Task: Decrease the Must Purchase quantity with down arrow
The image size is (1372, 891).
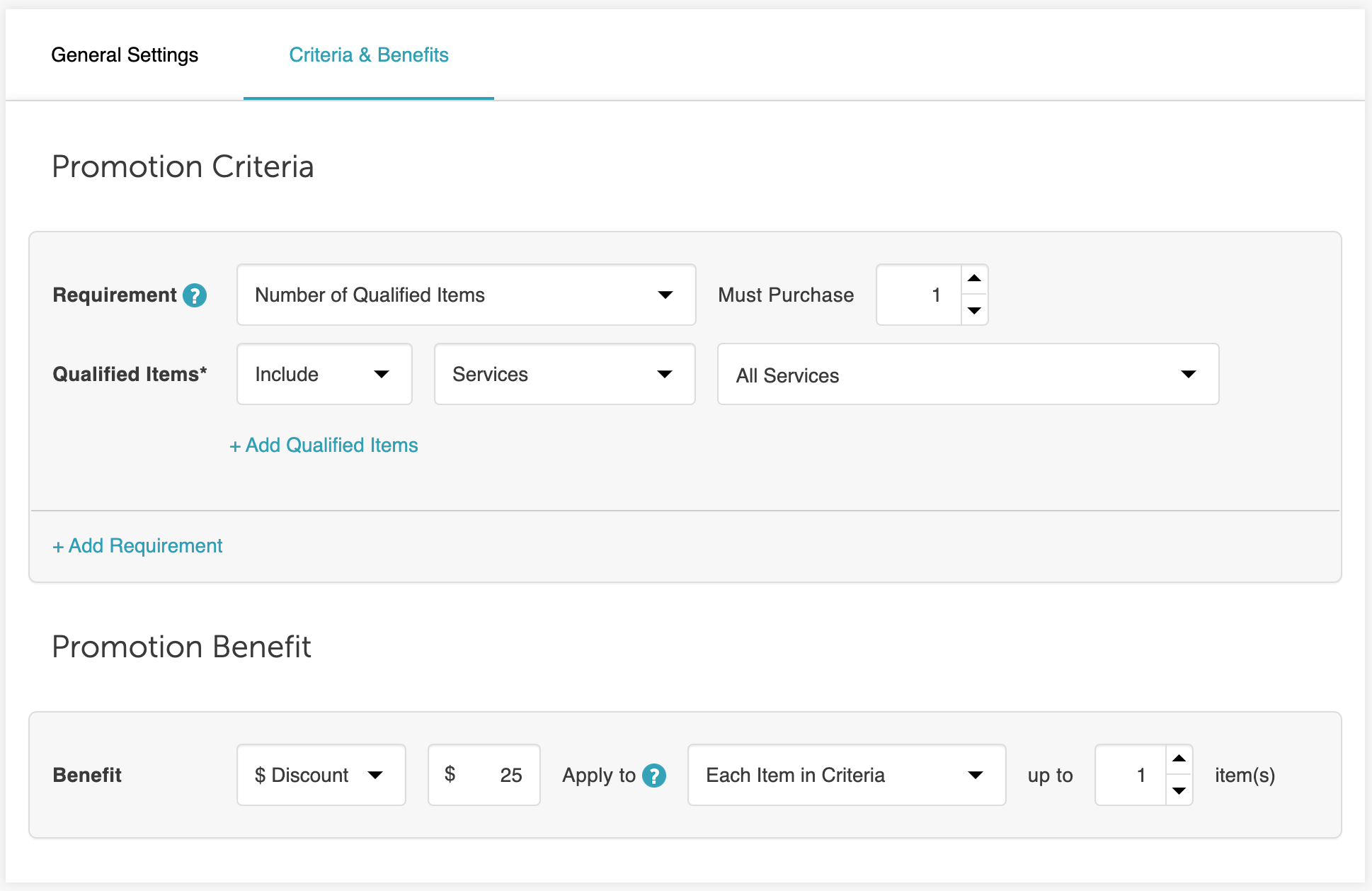Action: pyautogui.click(x=974, y=310)
